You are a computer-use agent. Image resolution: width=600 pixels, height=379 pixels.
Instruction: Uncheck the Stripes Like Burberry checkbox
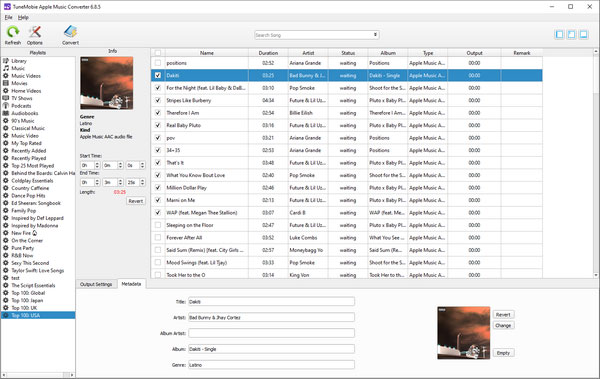click(158, 100)
